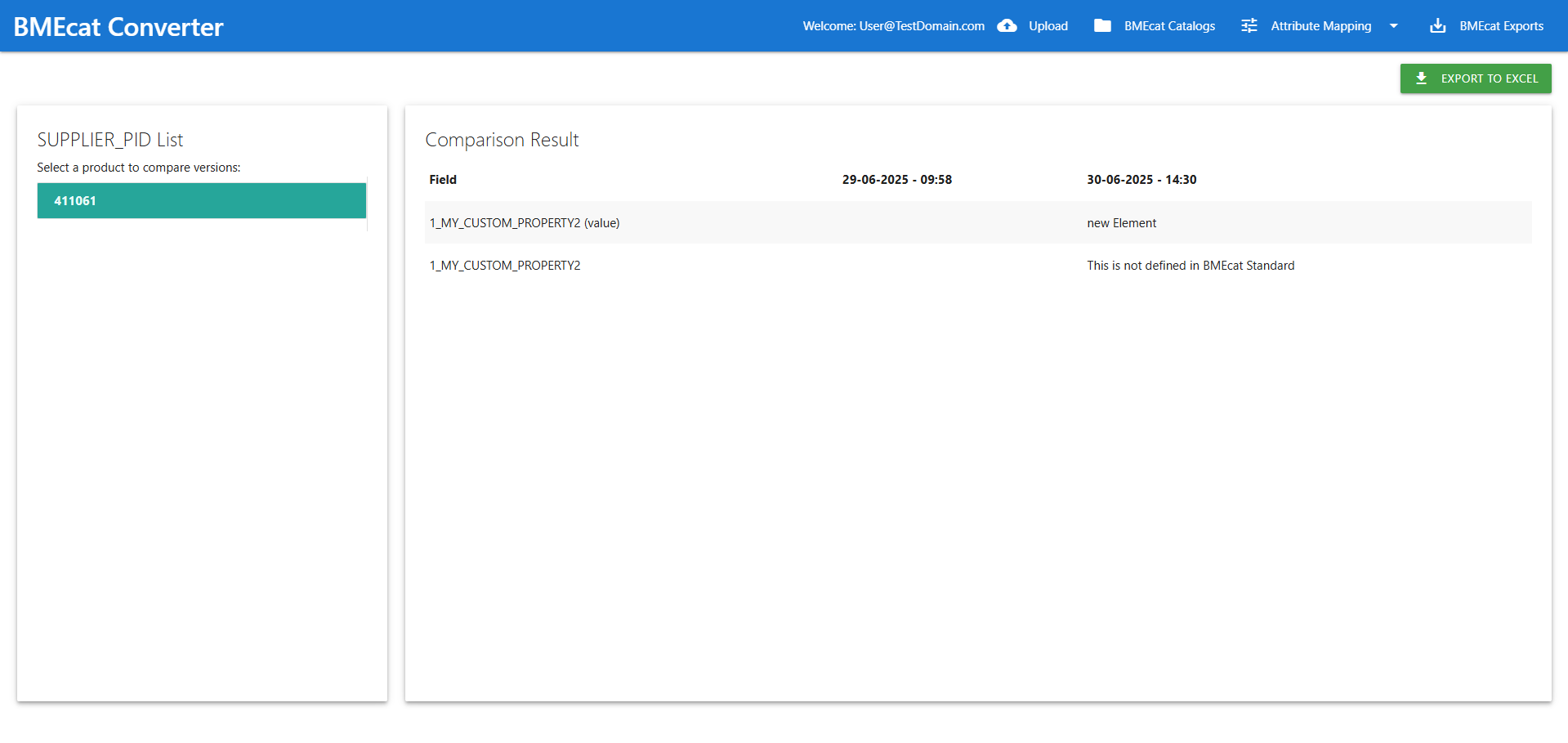Open the Upload menu item
This screenshot has height=743, width=1568.
(1048, 26)
